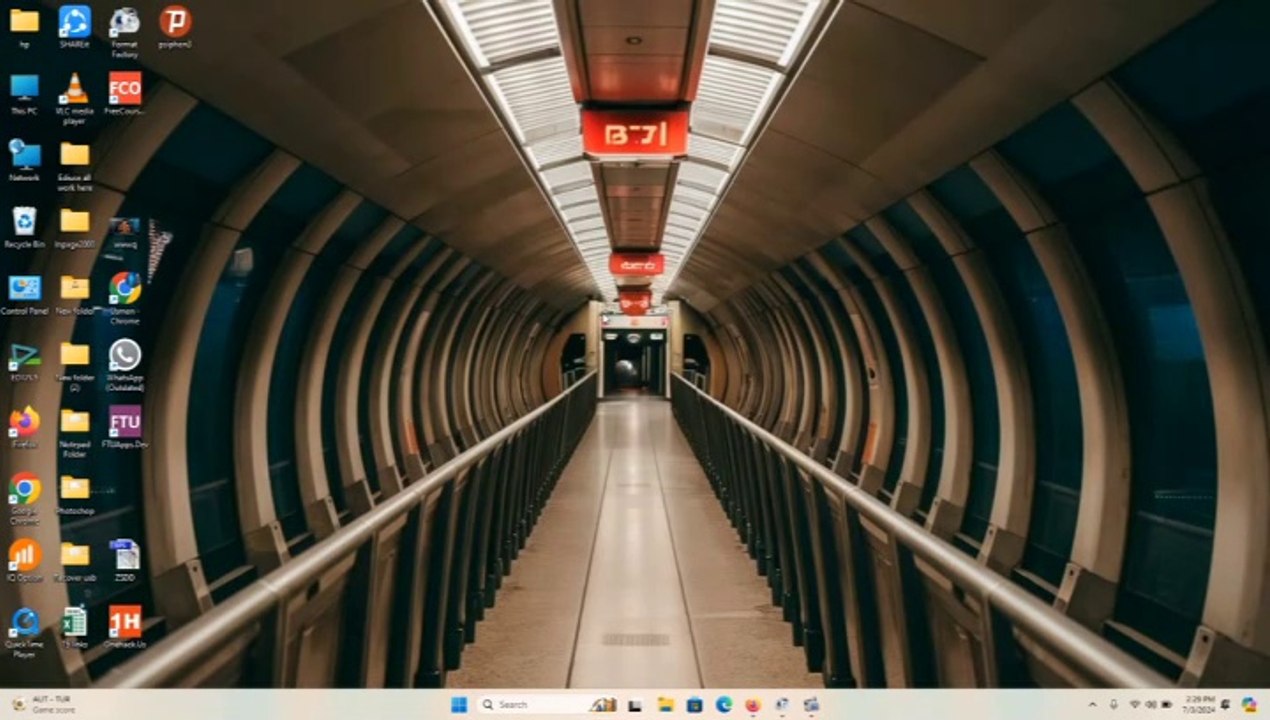Open the ZSDD file icon
This screenshot has height=720, width=1270.
124,560
